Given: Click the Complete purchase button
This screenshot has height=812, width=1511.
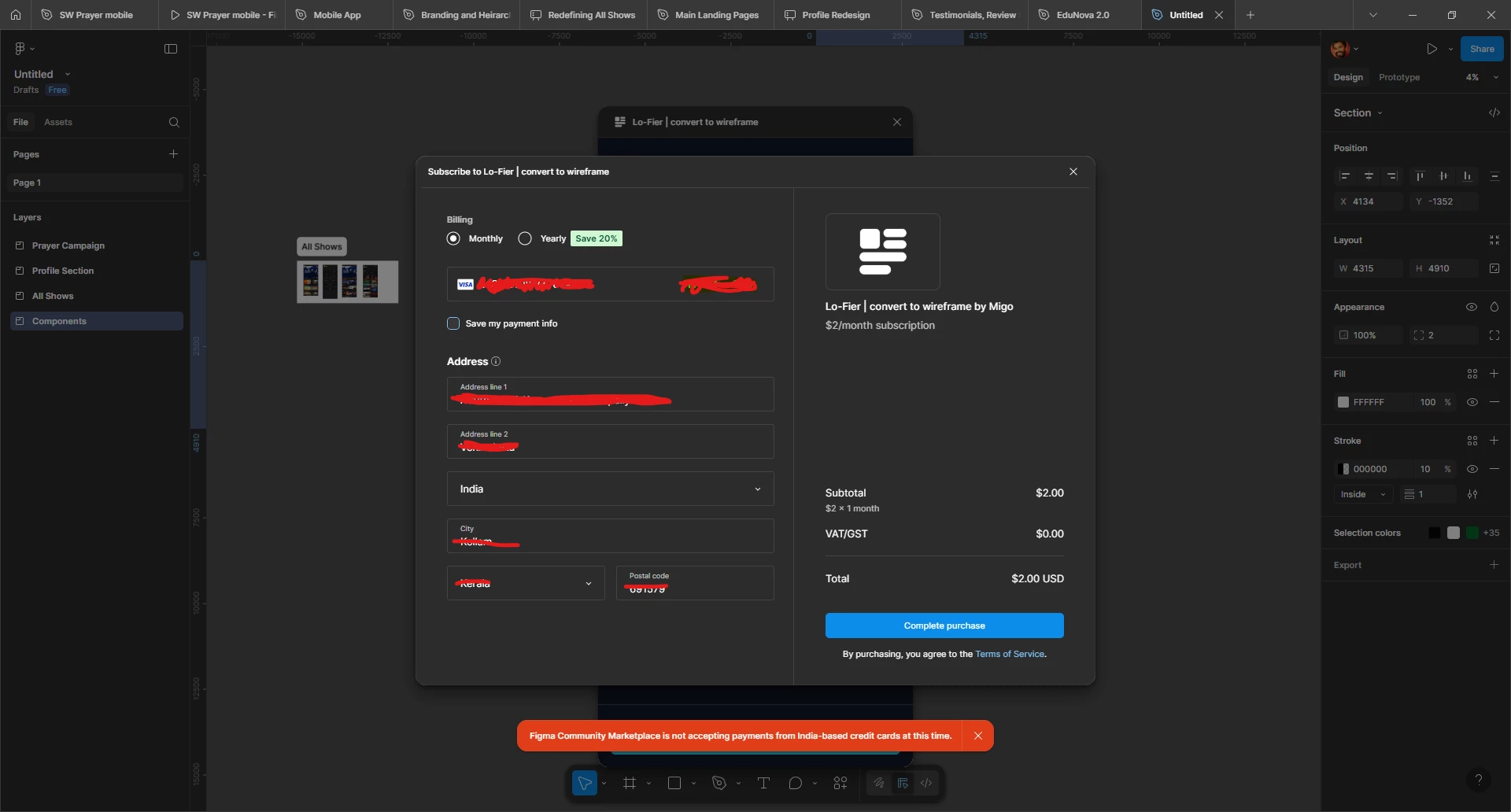Looking at the screenshot, I should click(x=944, y=626).
